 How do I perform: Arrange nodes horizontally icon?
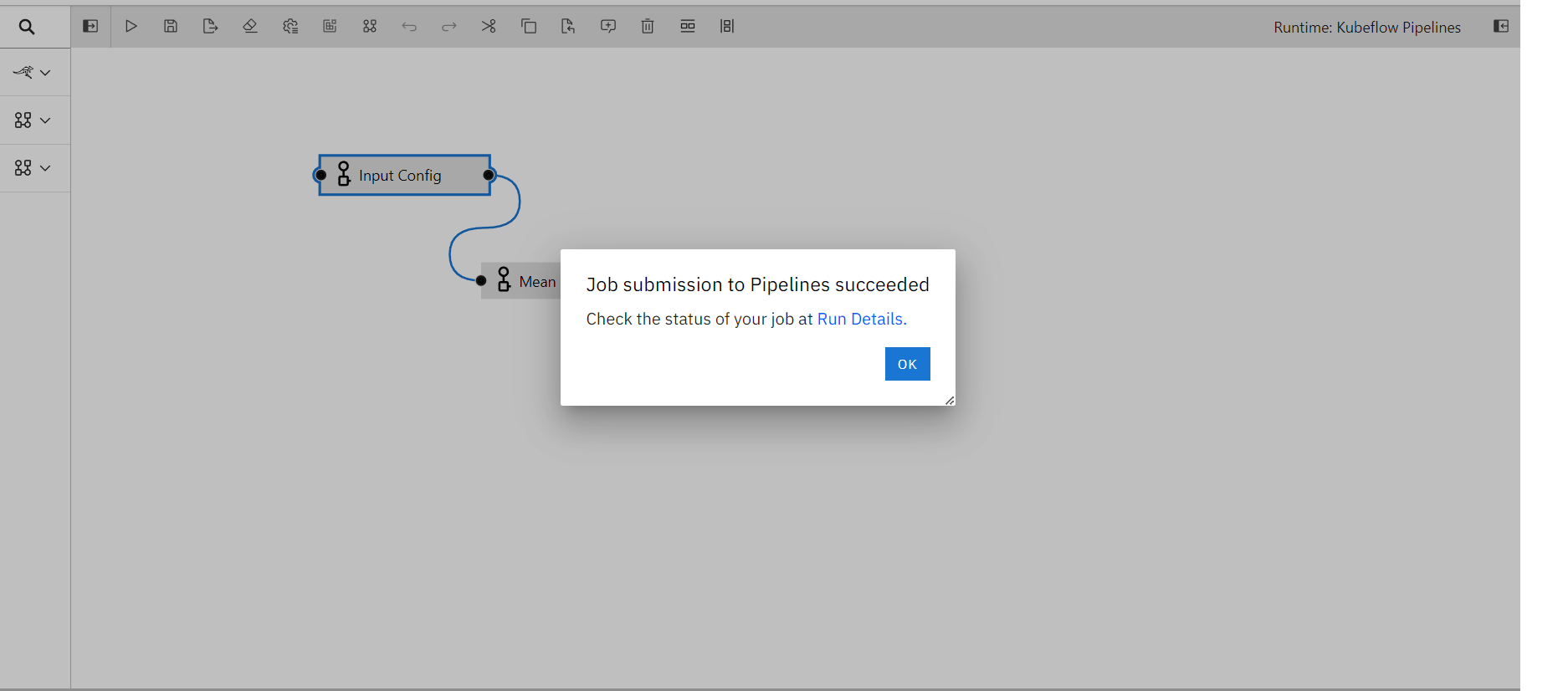click(x=688, y=26)
